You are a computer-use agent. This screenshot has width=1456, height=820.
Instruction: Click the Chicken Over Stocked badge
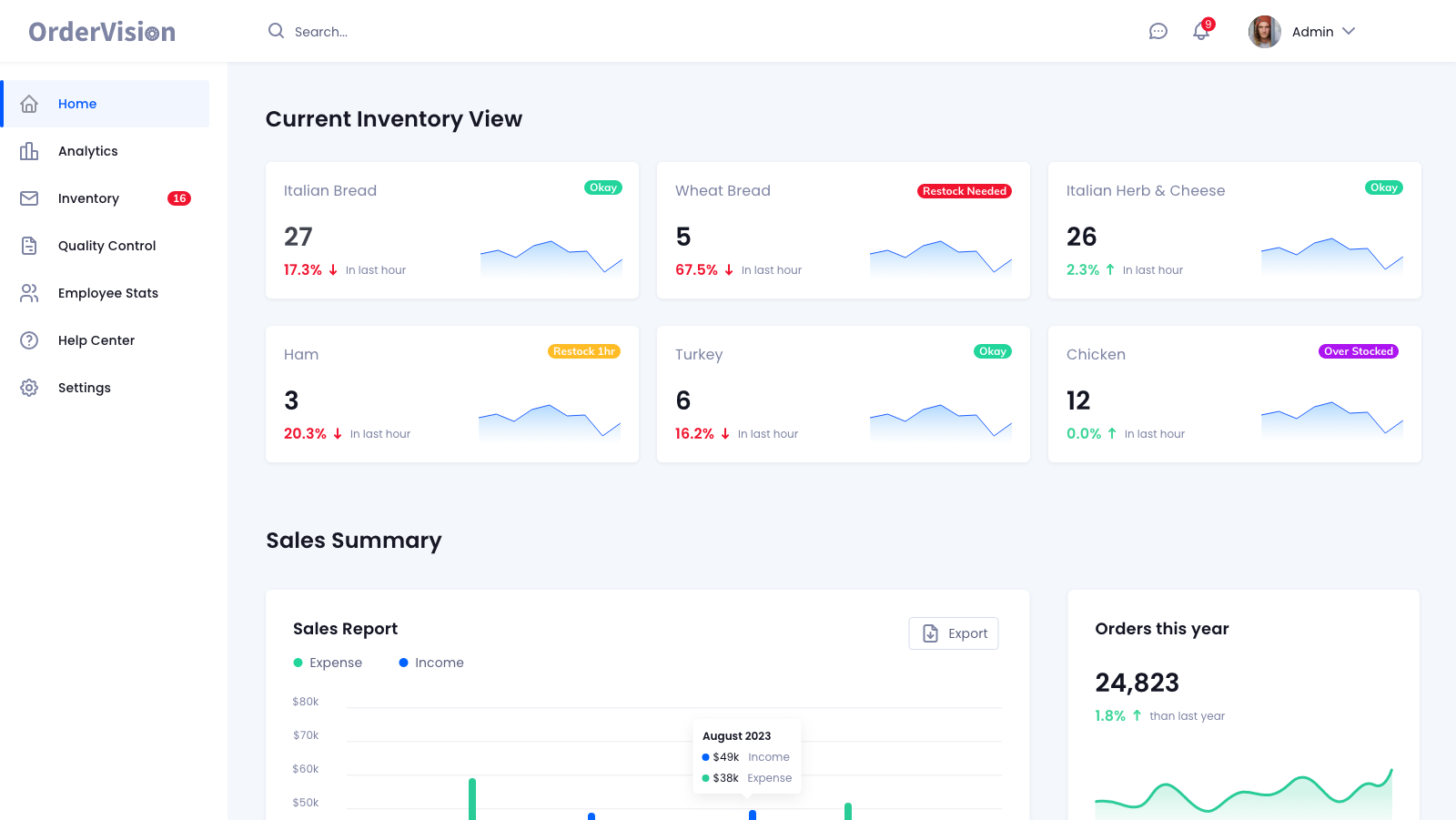click(x=1359, y=351)
